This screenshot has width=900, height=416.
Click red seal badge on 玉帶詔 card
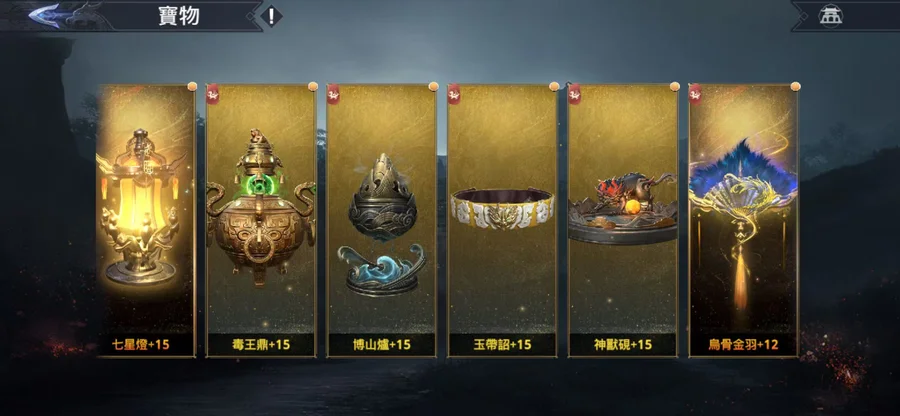(x=454, y=94)
